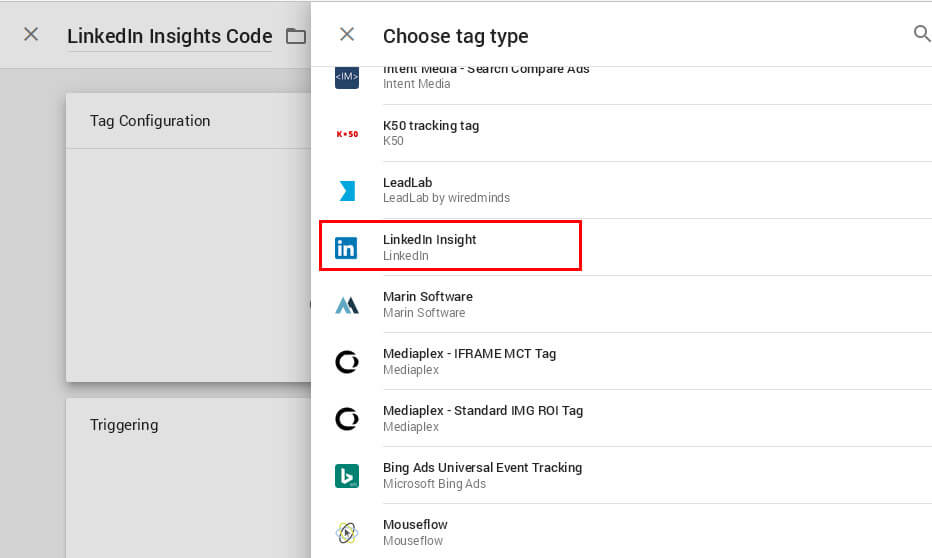
Task: Click the 'LeadLab by wiredminds' vendor text
Action: click(446, 198)
